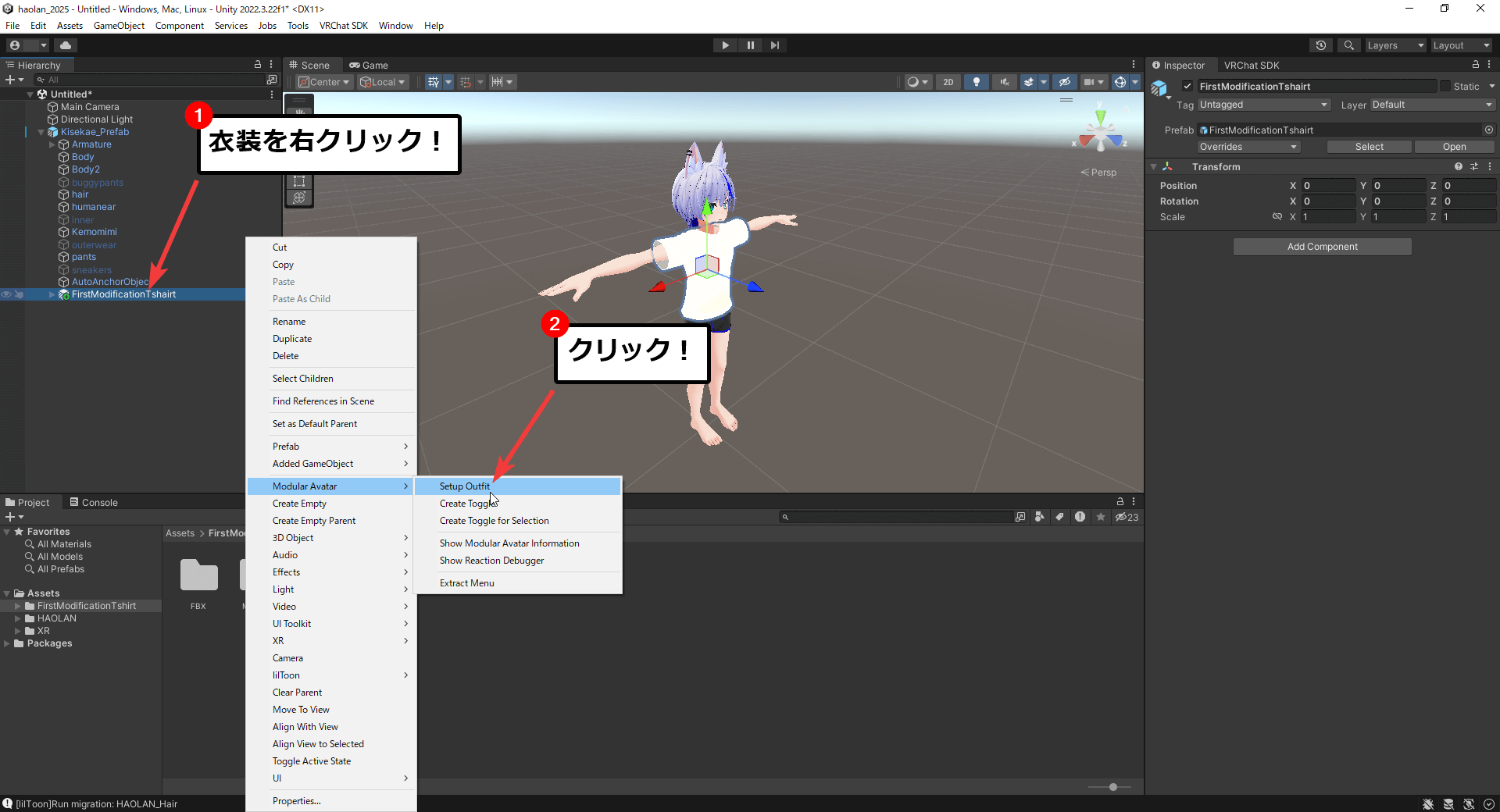Click the Pause button in toolbar

coord(750,45)
